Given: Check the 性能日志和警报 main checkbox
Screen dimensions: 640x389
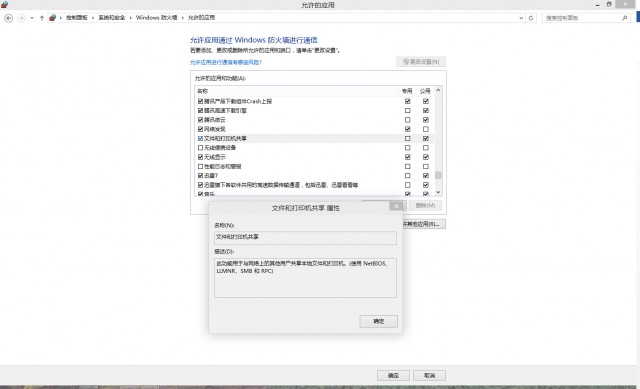Looking at the screenshot, I should tap(200, 167).
